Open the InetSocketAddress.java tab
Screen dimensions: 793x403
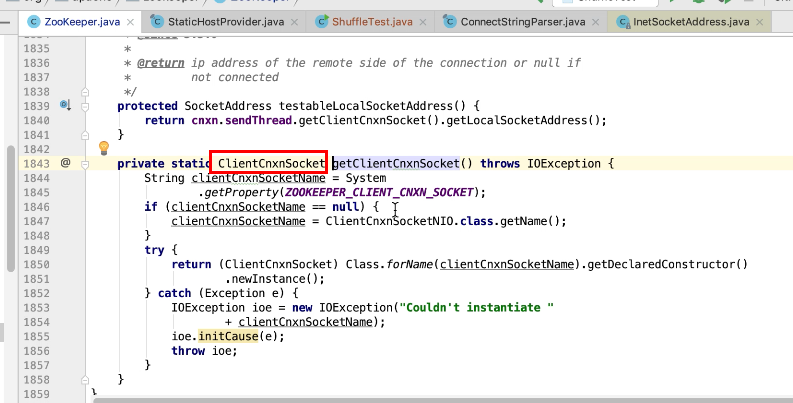click(x=689, y=22)
